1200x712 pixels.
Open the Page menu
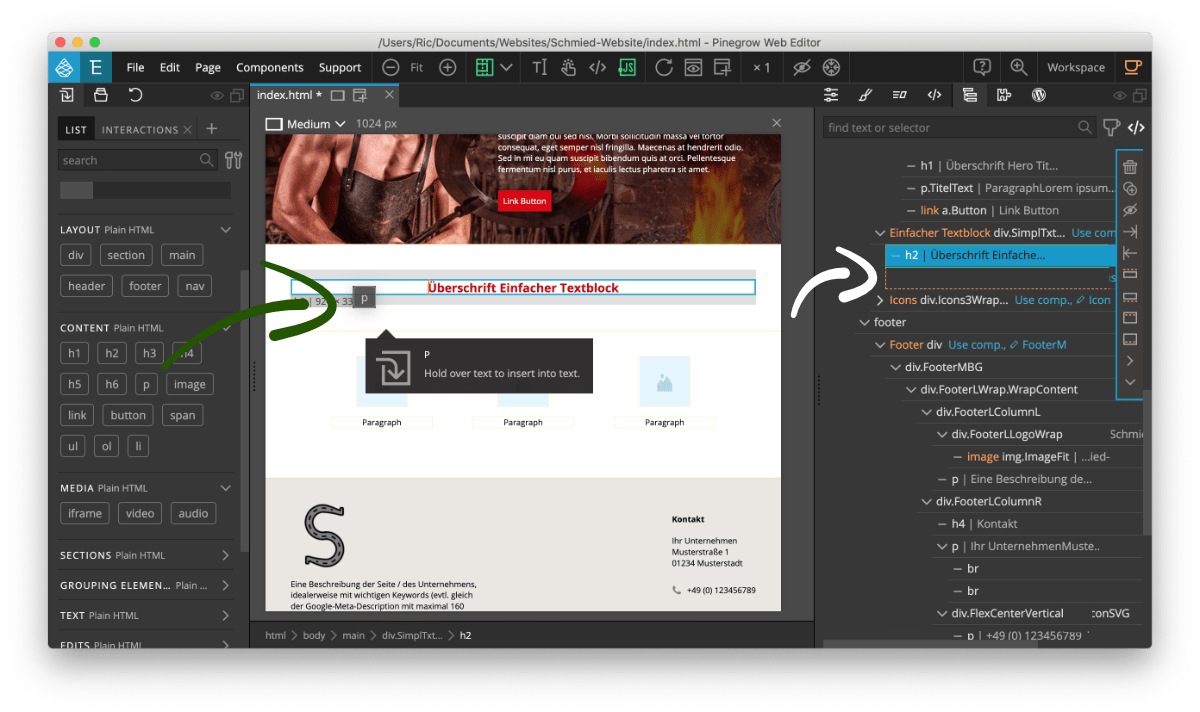208,67
